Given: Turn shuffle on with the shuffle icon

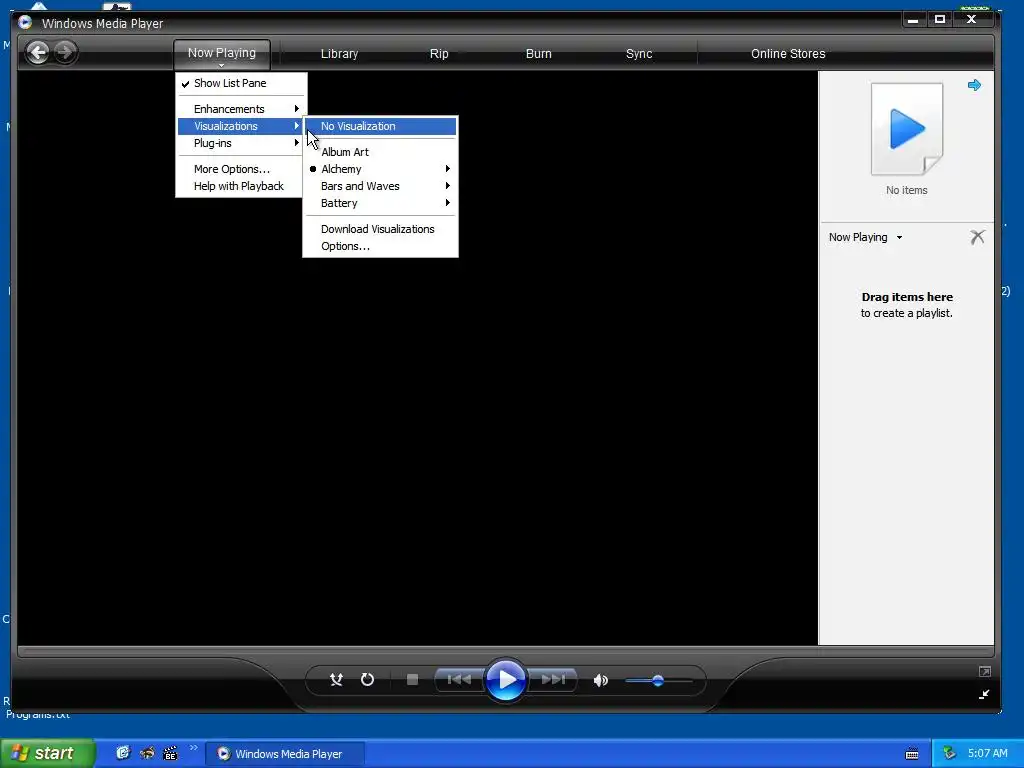Looking at the screenshot, I should tap(336, 680).
